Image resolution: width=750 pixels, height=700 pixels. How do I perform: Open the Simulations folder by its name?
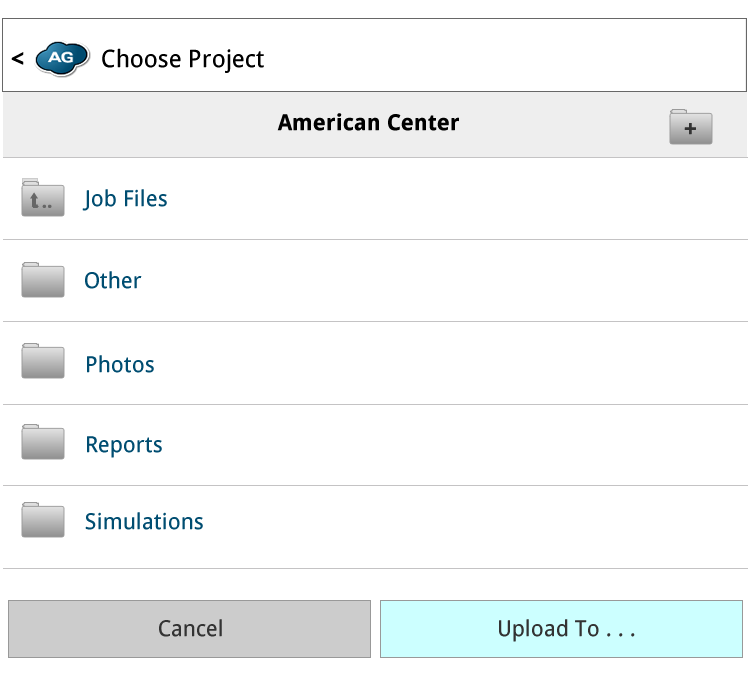point(144,522)
